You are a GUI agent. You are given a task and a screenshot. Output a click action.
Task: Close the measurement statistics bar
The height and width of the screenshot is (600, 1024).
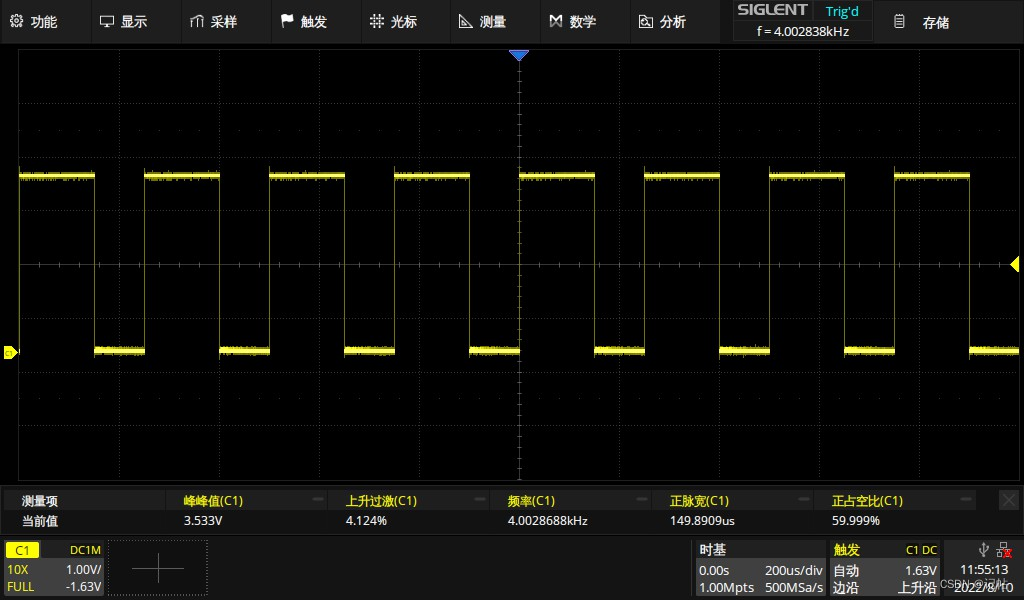pyautogui.click(x=1008, y=499)
